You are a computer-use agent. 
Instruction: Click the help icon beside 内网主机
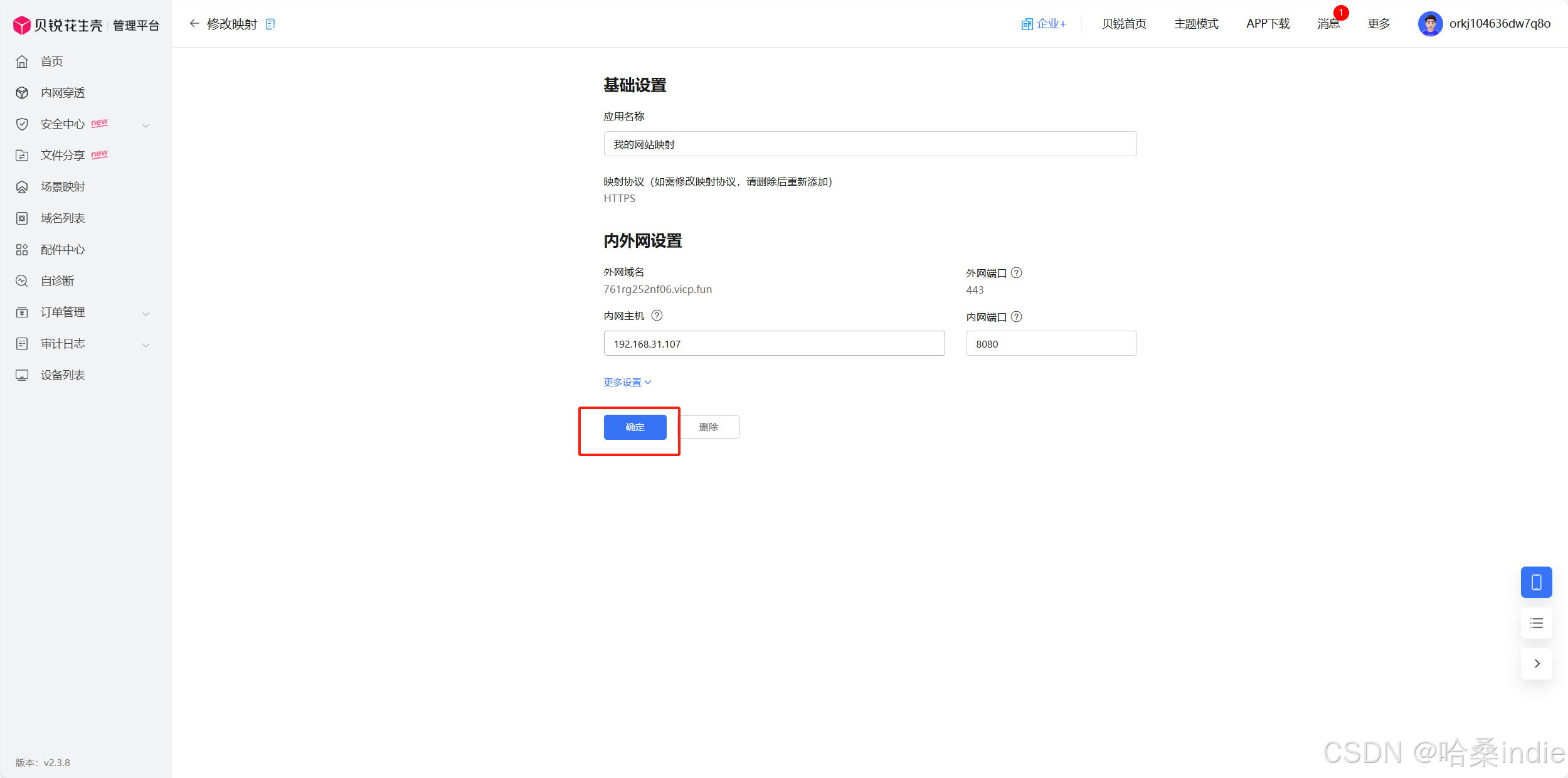tap(657, 316)
